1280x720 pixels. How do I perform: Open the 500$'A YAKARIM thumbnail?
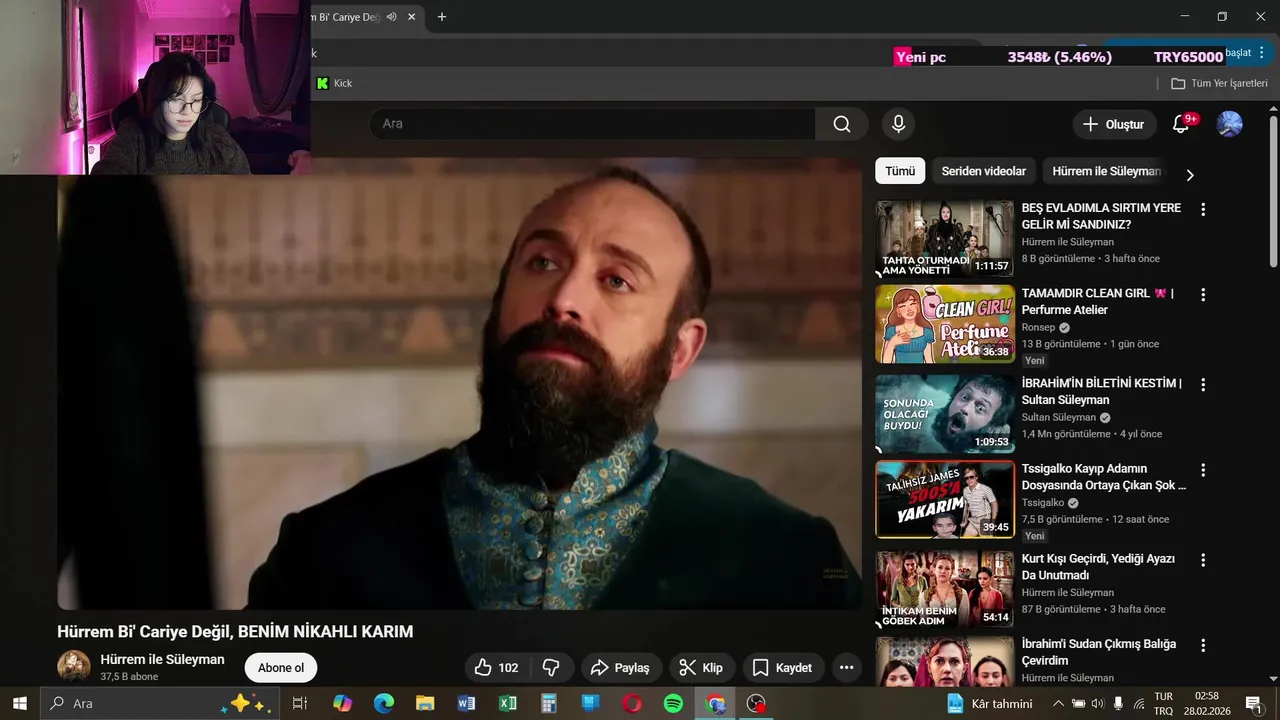pyautogui.click(x=945, y=500)
